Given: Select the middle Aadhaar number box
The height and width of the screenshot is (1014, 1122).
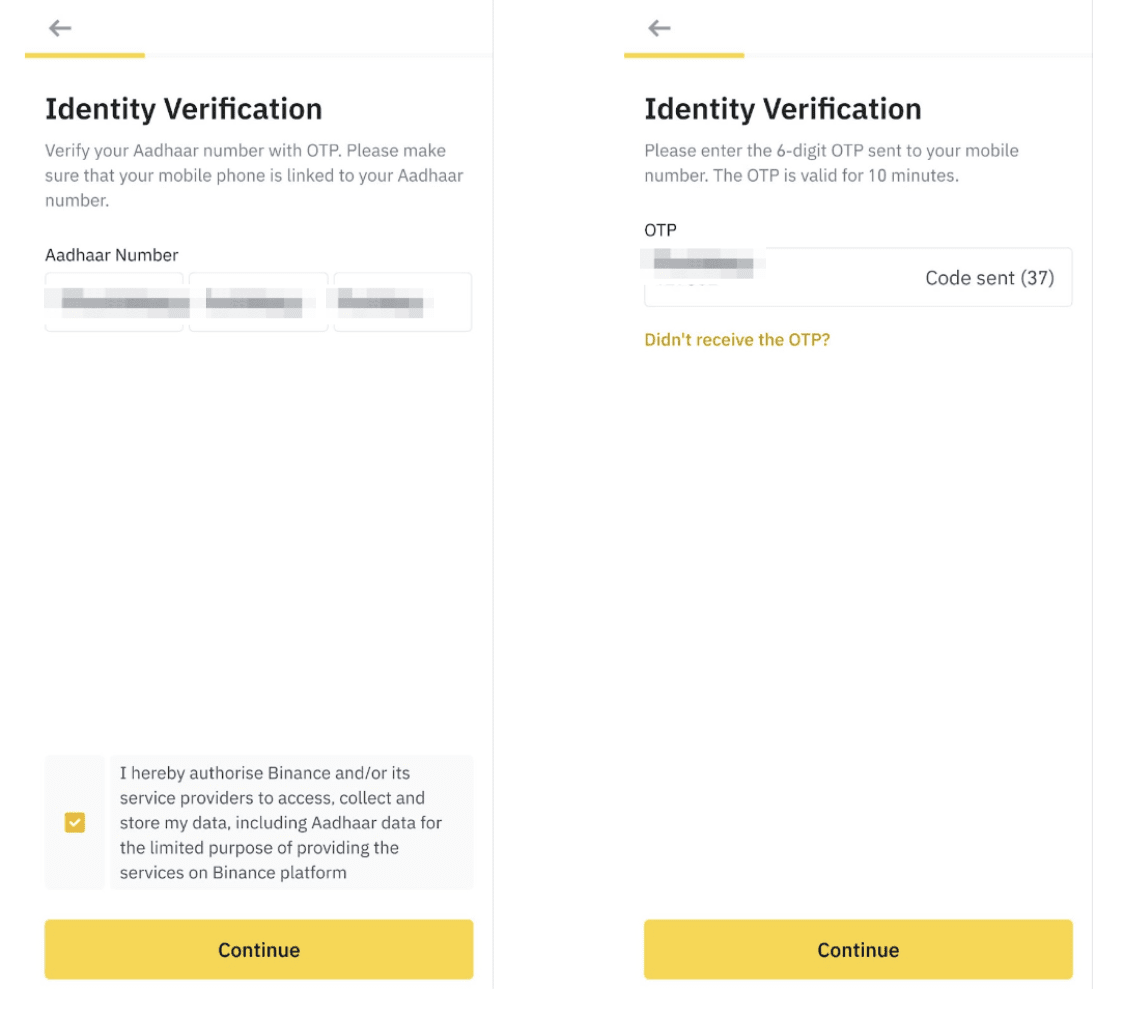Looking at the screenshot, I should click(258, 301).
